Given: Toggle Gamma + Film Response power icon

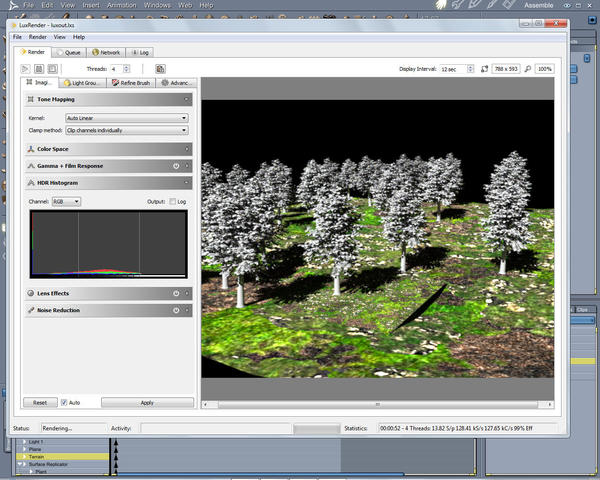Looking at the screenshot, I should point(176,166).
